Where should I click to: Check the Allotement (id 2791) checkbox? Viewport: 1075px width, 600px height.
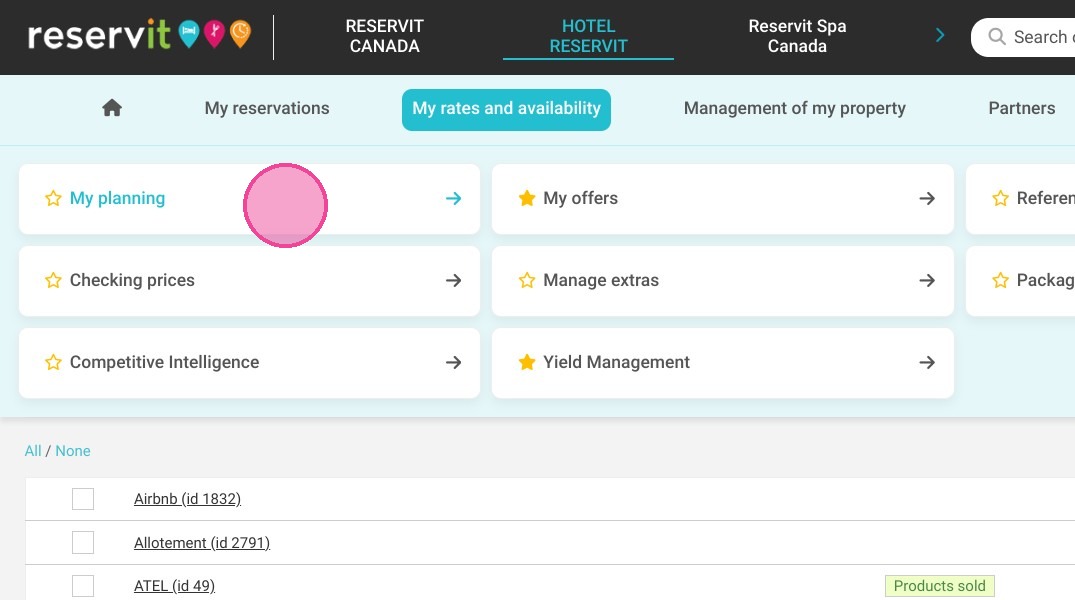tap(83, 542)
